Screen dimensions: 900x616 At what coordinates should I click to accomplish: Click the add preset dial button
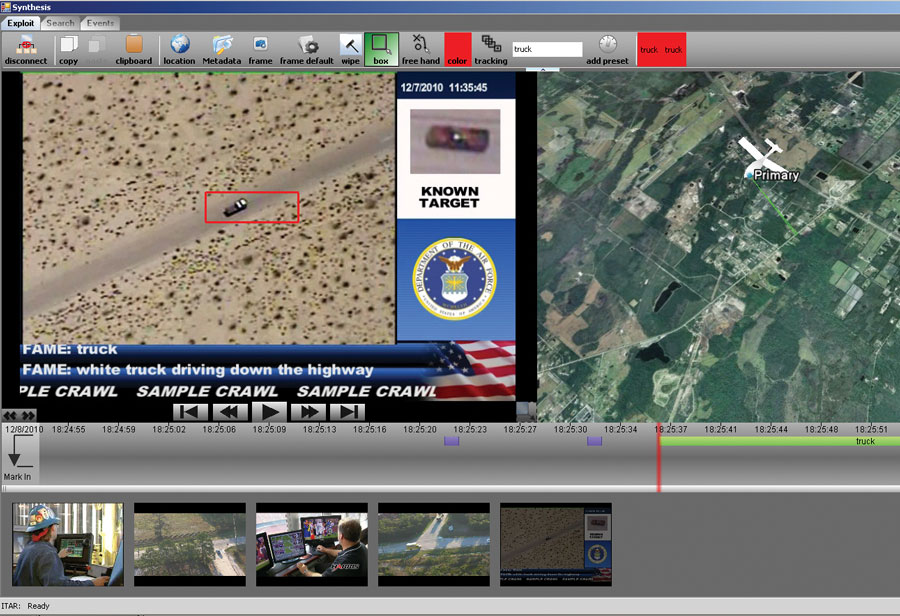coord(606,46)
